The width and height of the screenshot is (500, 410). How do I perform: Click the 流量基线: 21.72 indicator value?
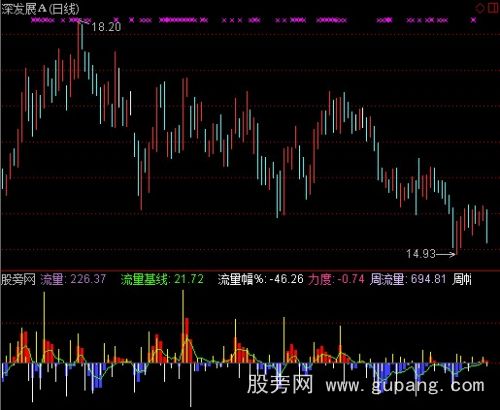click(162, 279)
